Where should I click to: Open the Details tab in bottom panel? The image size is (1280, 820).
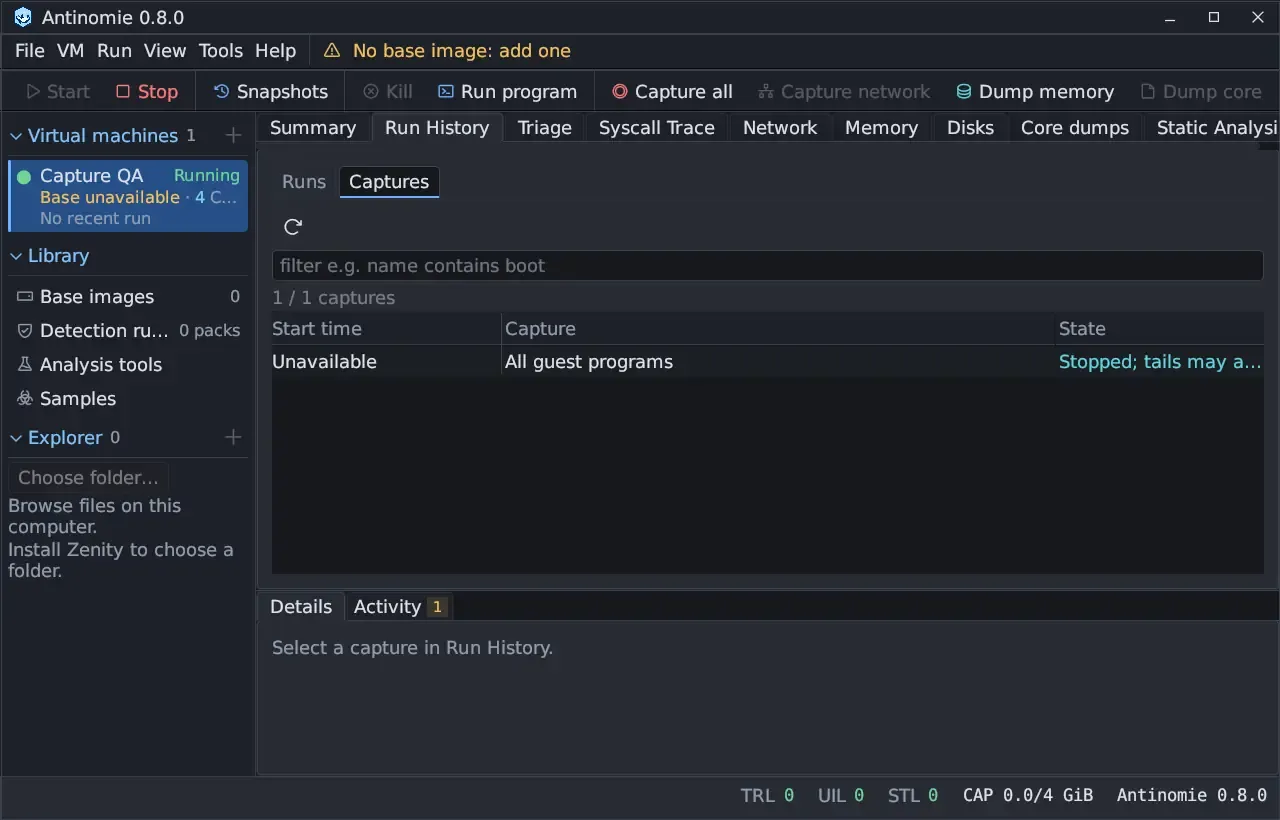coord(301,607)
